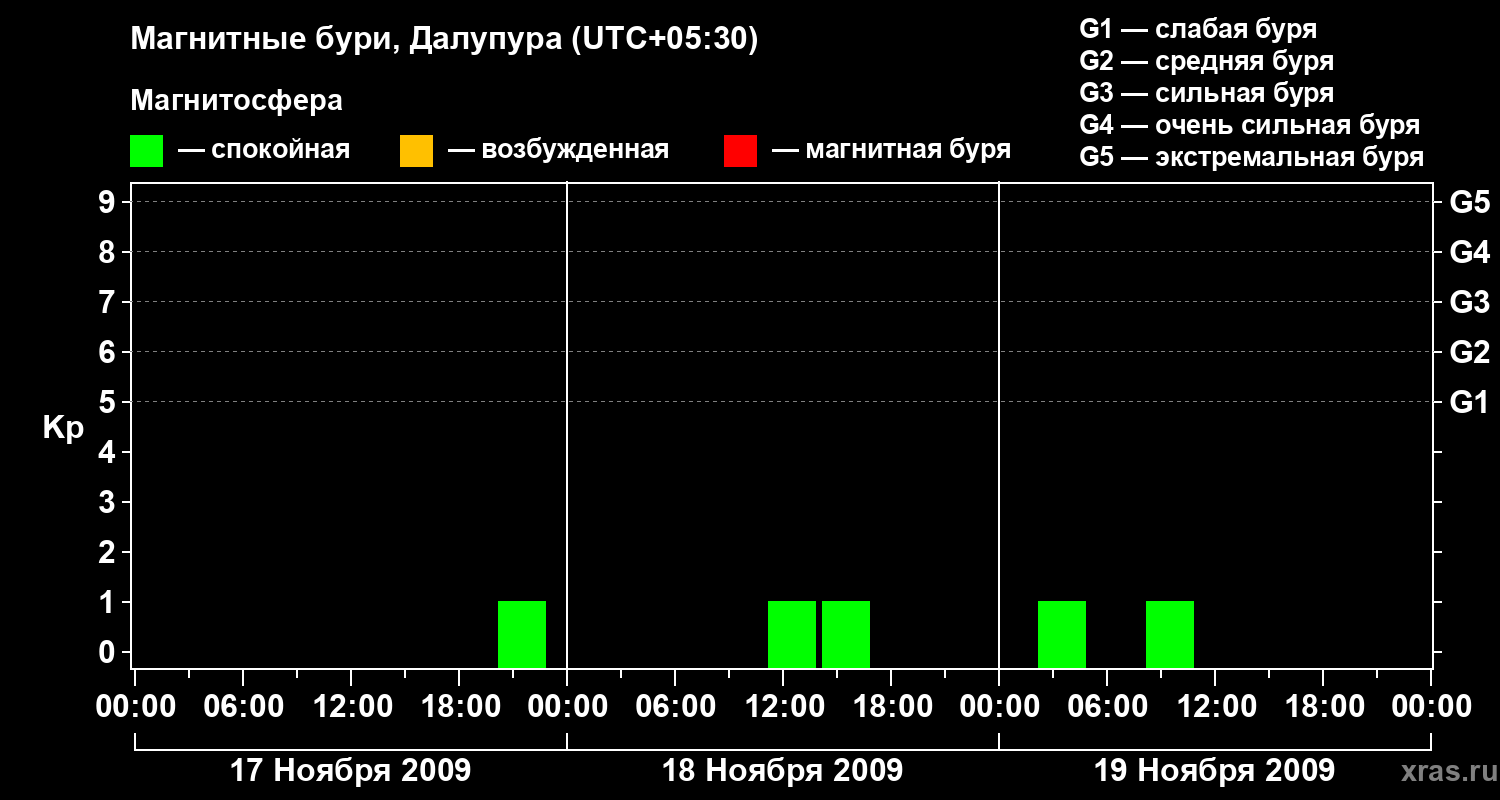Select the green Kp bar on 17 Ноября
The width and height of the screenshot is (1500, 800).
522,634
